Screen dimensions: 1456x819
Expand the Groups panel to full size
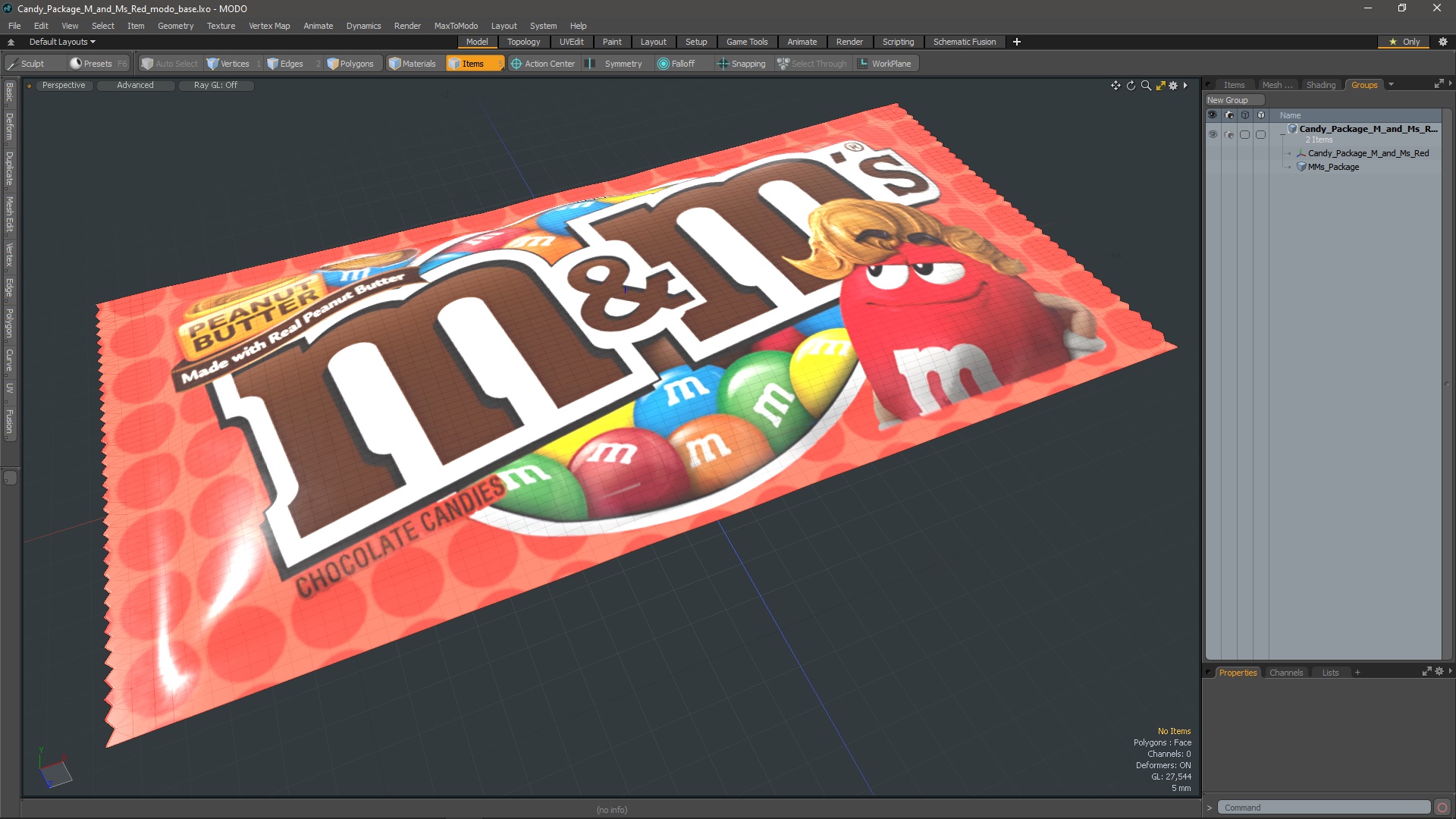tap(1439, 84)
